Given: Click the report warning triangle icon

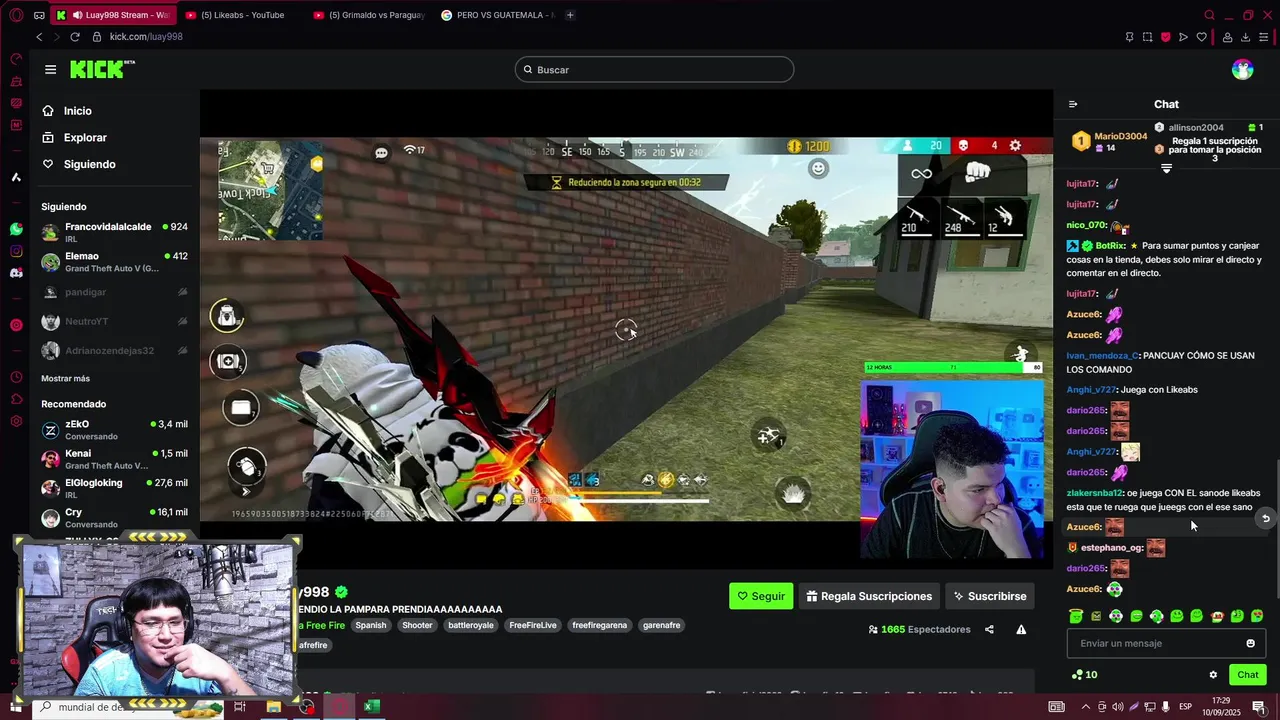Looking at the screenshot, I should pos(1021,629).
